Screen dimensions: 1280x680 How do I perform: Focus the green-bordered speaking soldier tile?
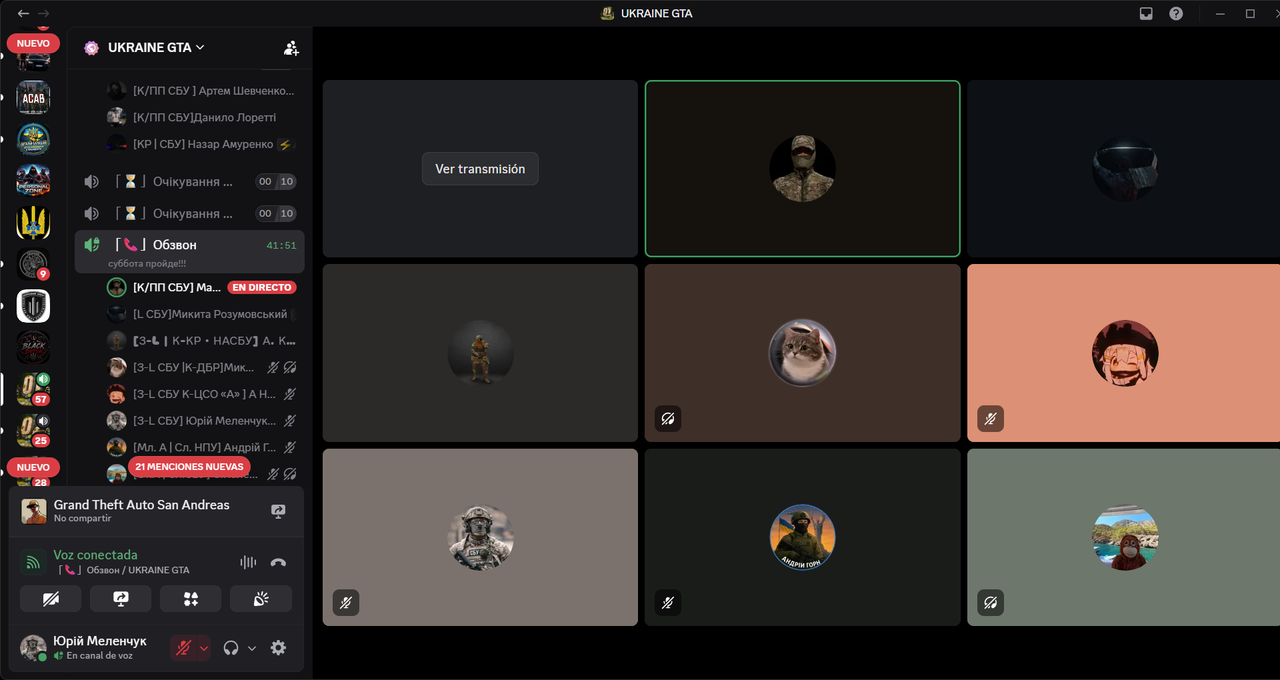[x=802, y=169]
